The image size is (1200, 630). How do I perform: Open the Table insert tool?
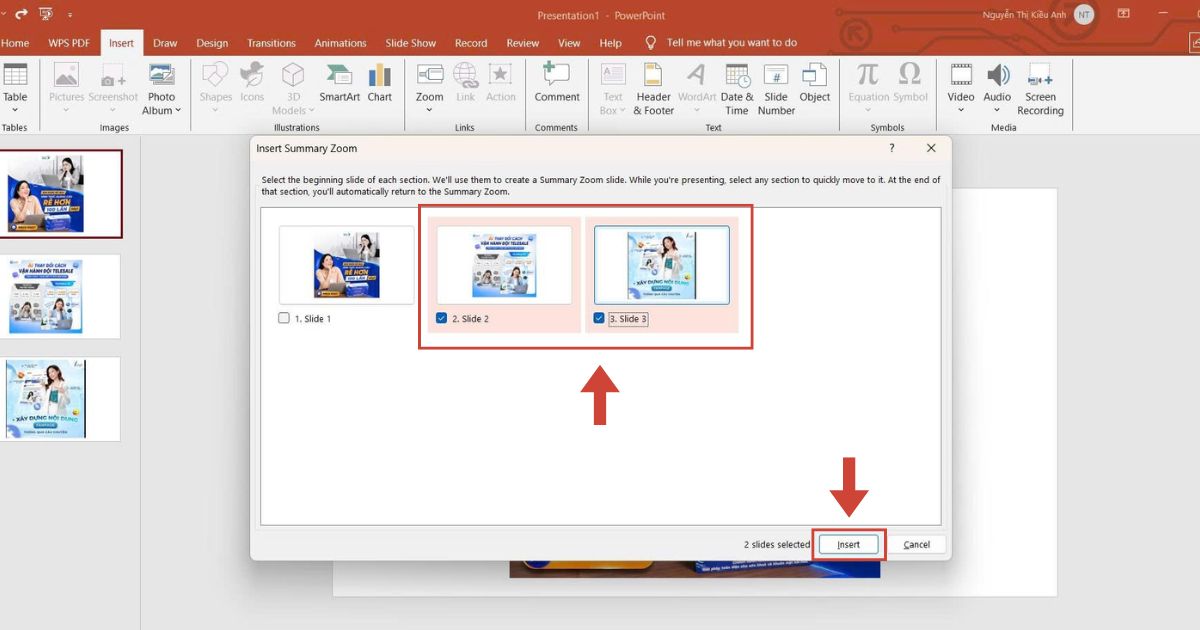pos(15,88)
